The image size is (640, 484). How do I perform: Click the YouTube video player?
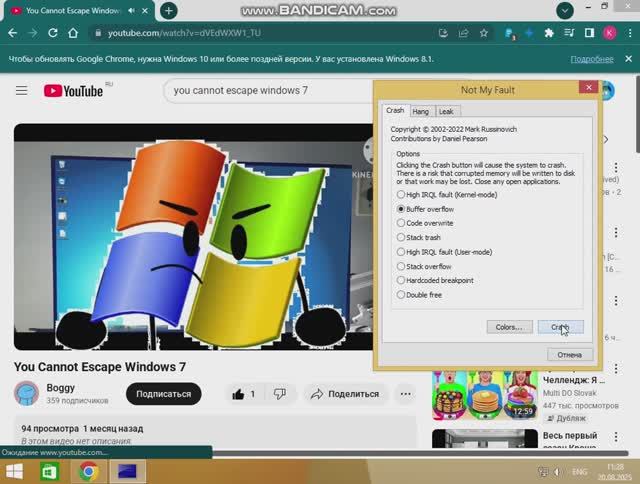click(x=193, y=237)
